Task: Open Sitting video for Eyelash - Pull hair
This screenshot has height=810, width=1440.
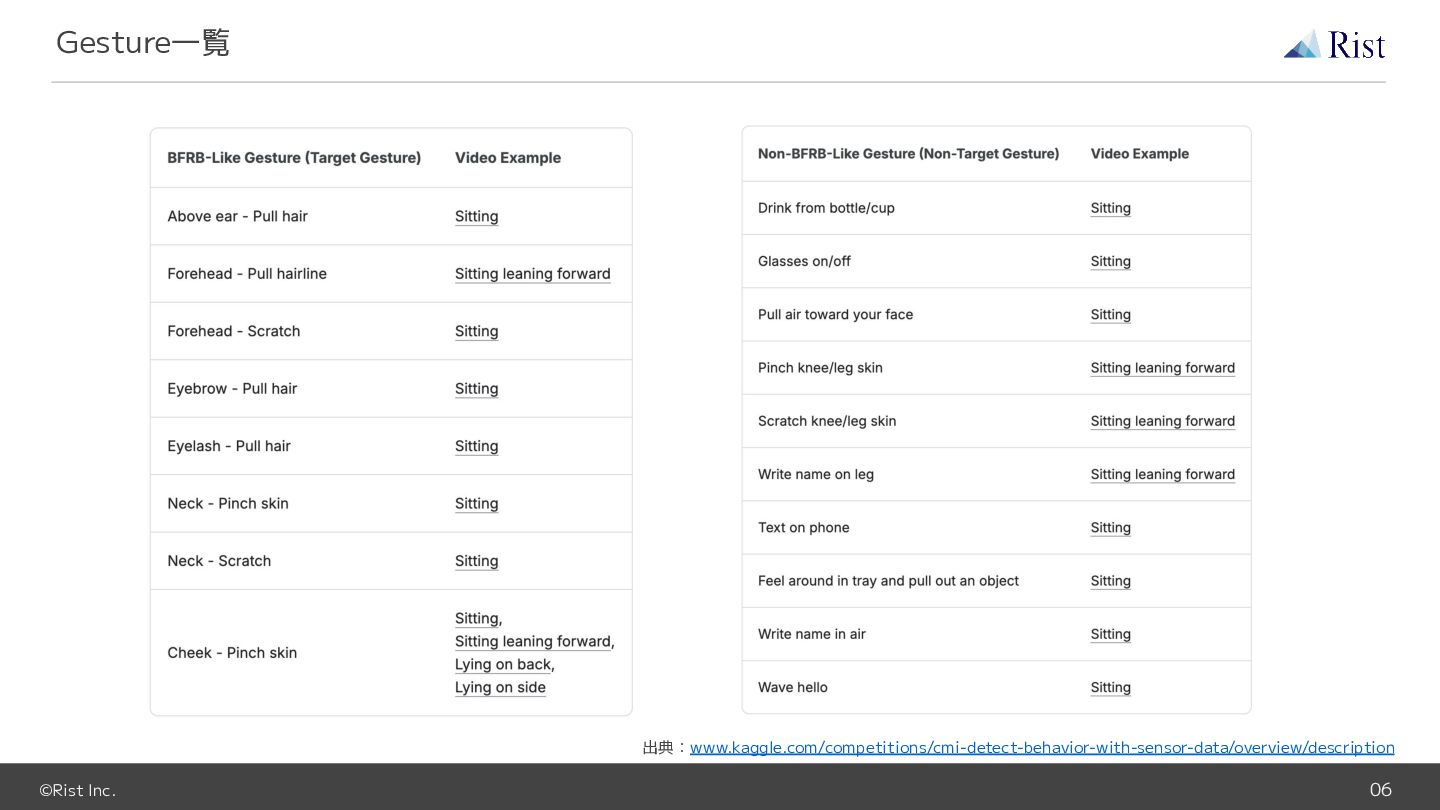Action: (x=476, y=446)
